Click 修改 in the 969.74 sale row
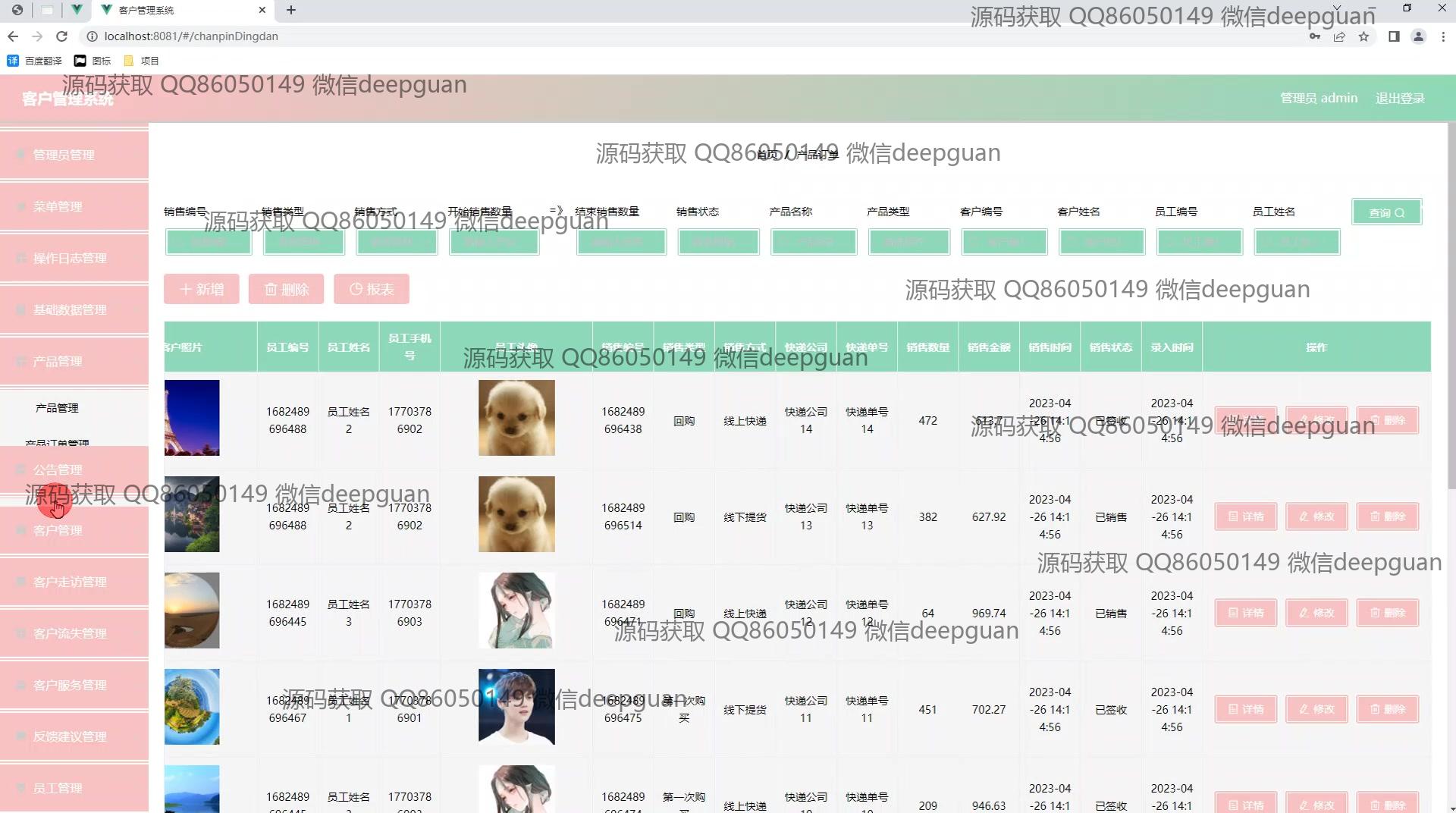Screen dimensions: 1456x813 pos(1316,613)
